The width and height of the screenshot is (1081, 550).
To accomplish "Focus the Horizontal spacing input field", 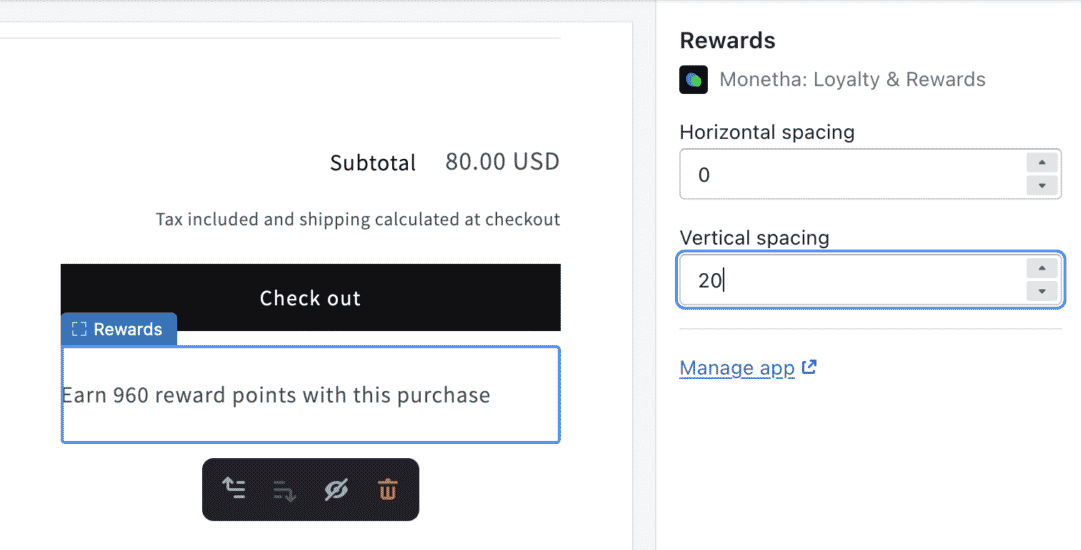I will point(852,174).
